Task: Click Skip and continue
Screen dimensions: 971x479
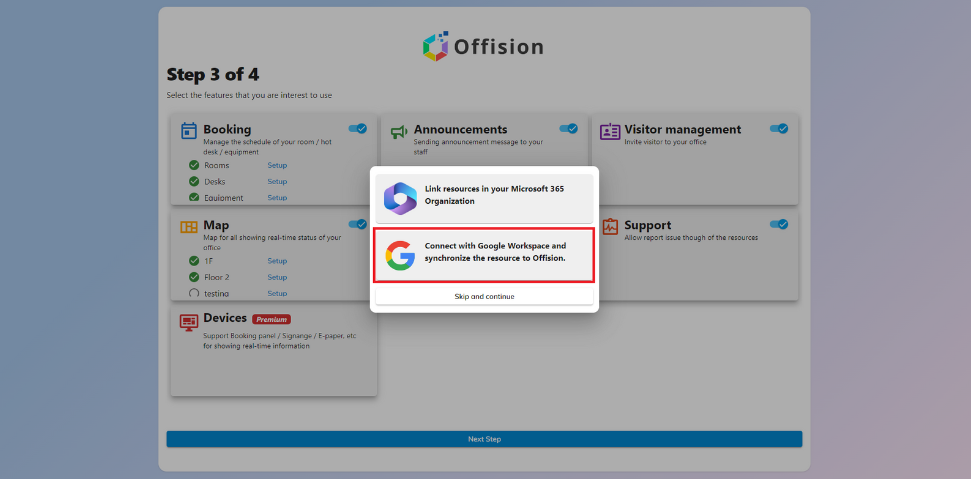Action: 484,296
